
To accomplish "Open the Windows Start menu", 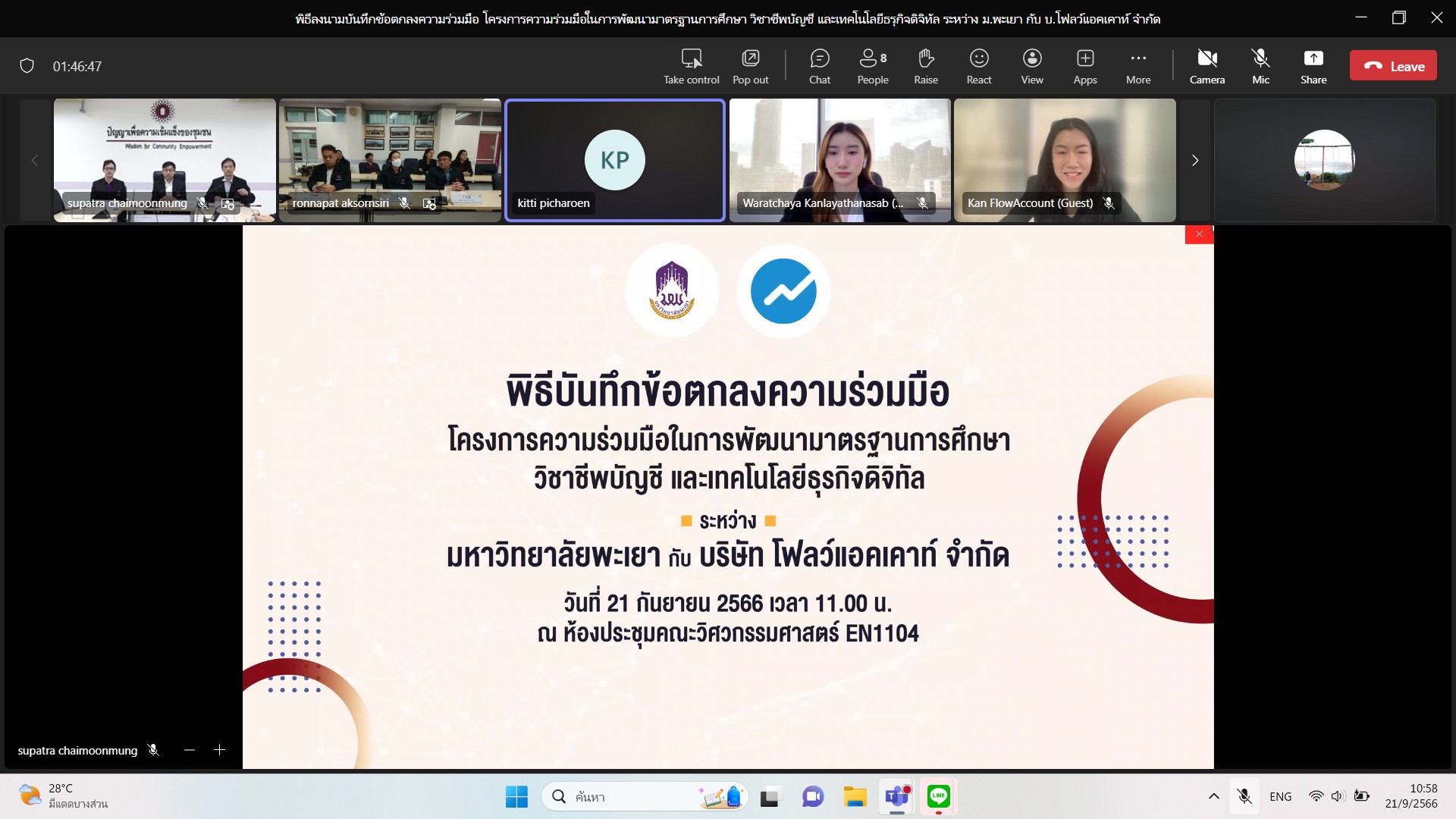I will click(x=516, y=796).
